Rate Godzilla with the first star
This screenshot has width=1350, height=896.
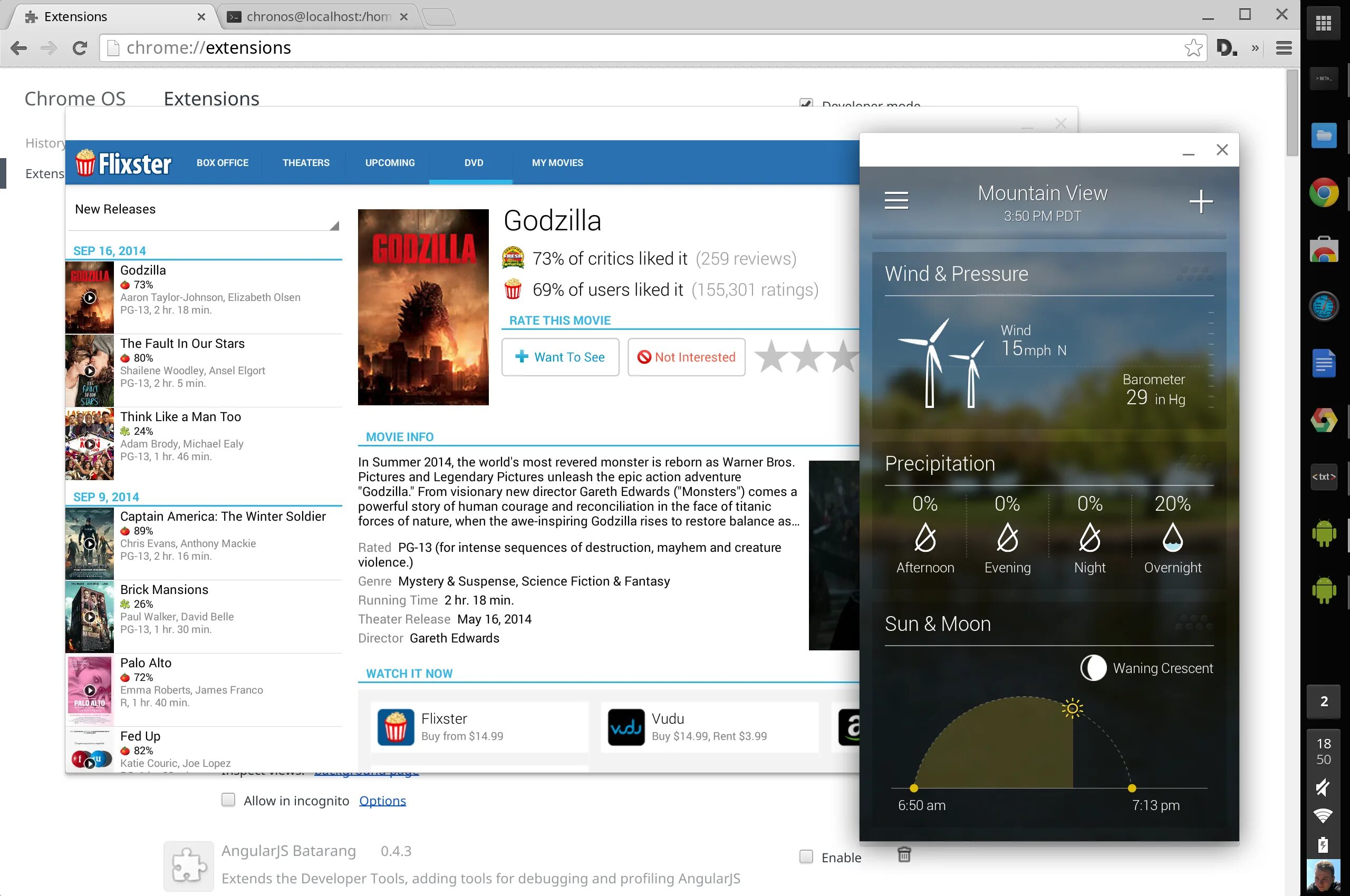(x=772, y=357)
